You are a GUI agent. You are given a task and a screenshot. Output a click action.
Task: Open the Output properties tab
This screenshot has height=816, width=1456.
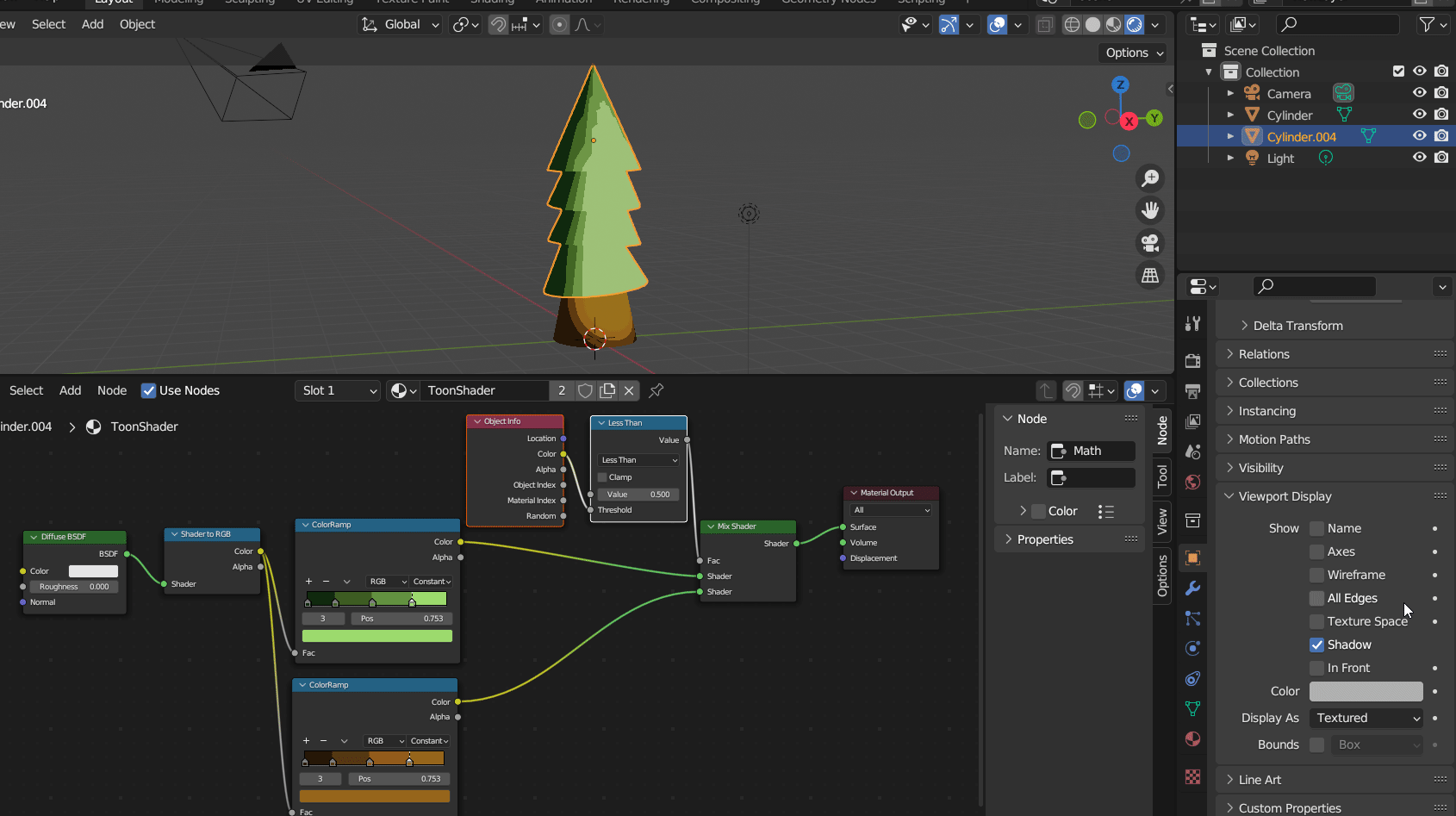click(1192, 391)
